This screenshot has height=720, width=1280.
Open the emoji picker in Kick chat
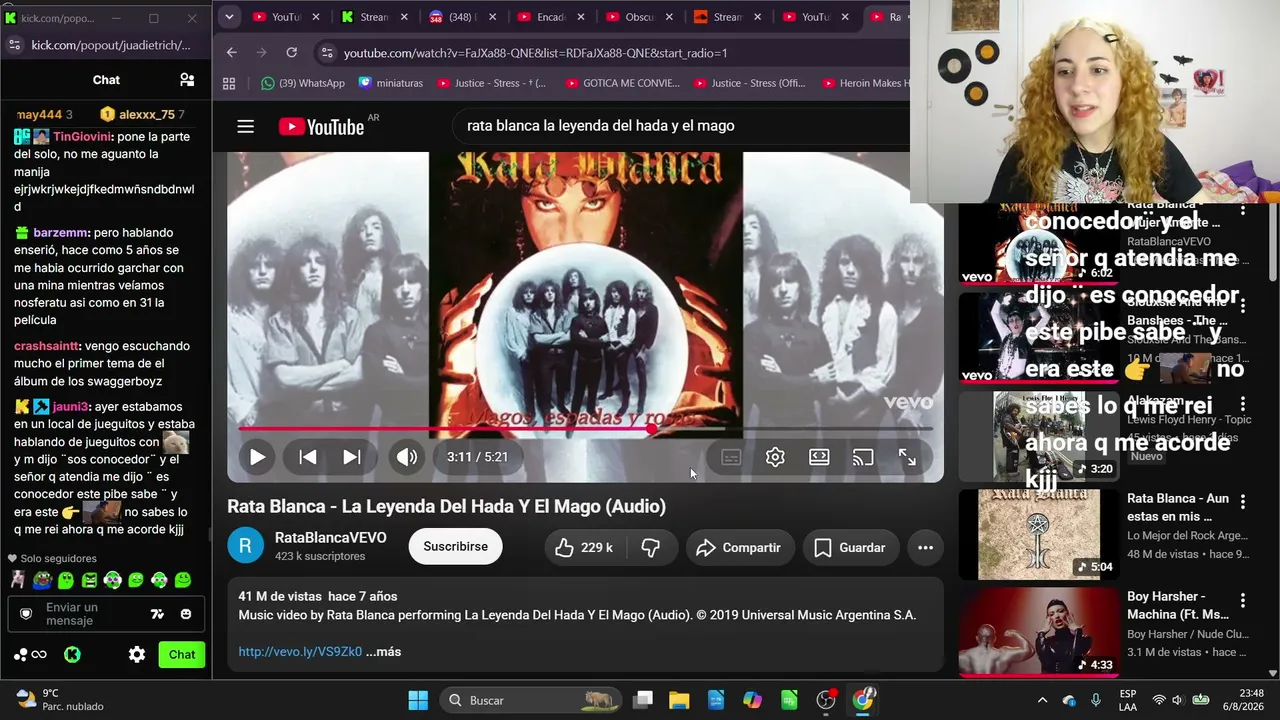coord(186,614)
